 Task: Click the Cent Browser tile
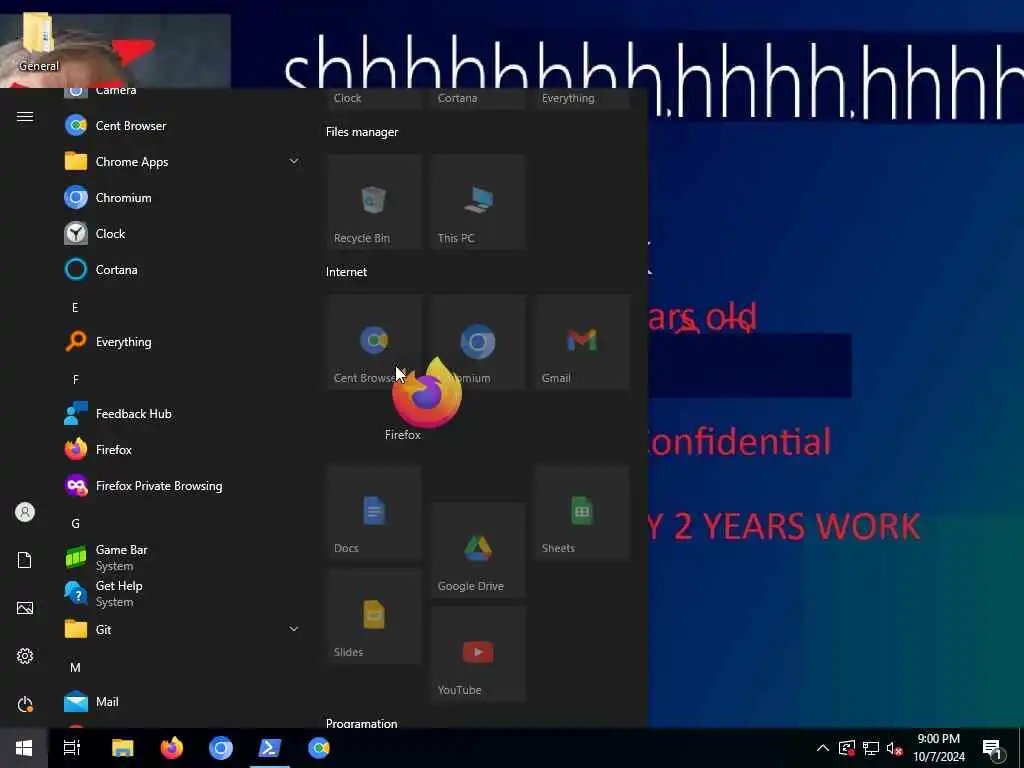(374, 342)
